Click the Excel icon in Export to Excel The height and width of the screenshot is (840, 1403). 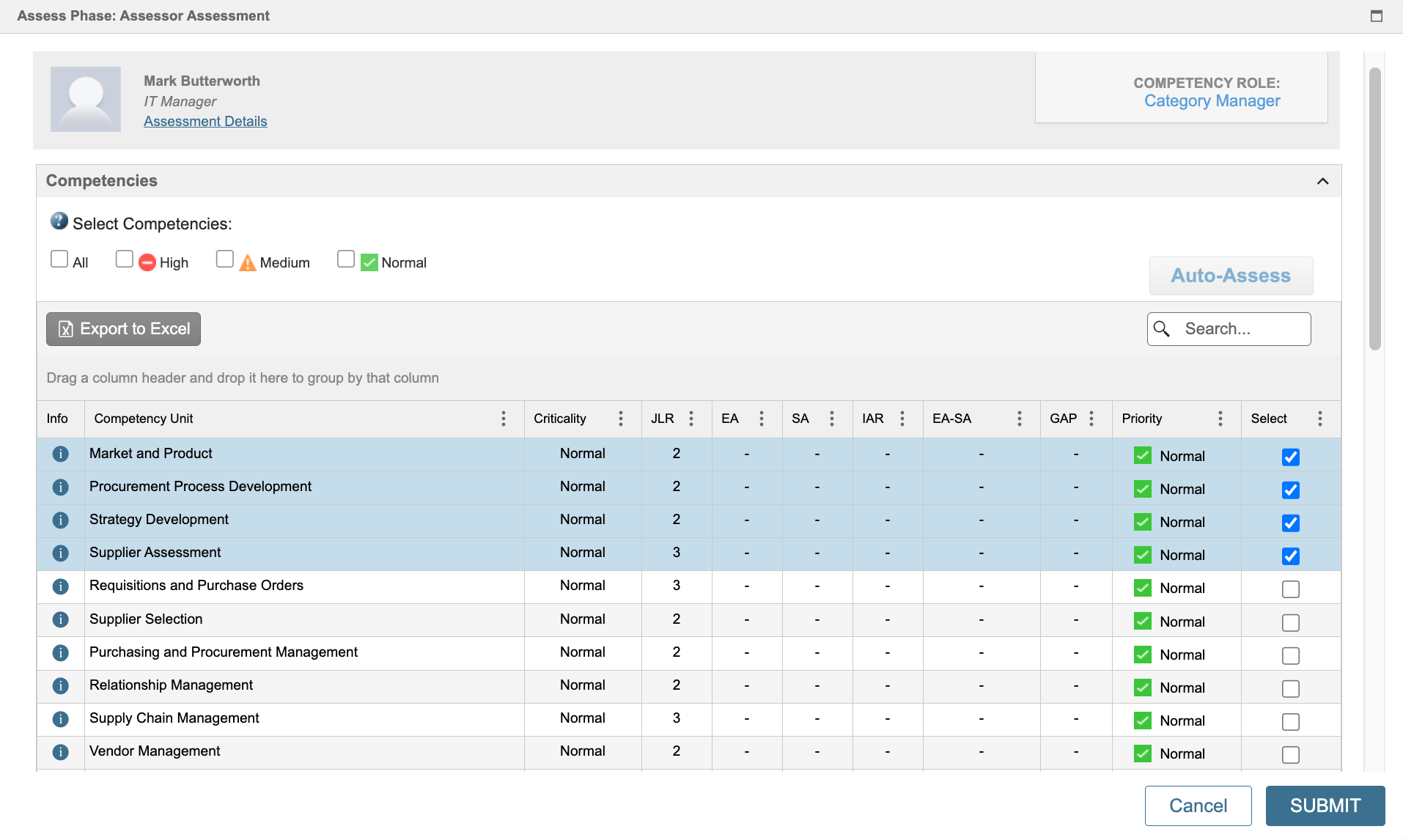[x=66, y=329]
